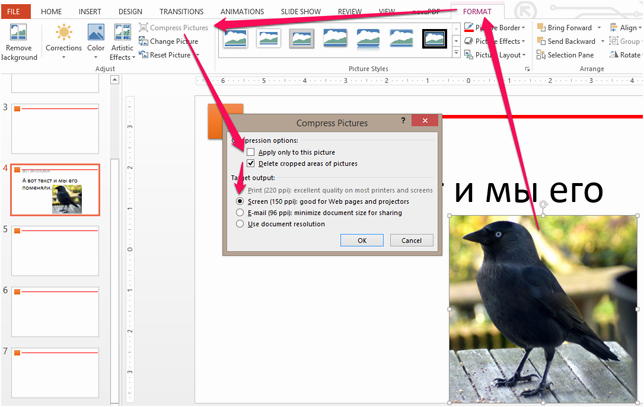
Task: Select slide 4 thumbnail with bird
Action: (55, 190)
